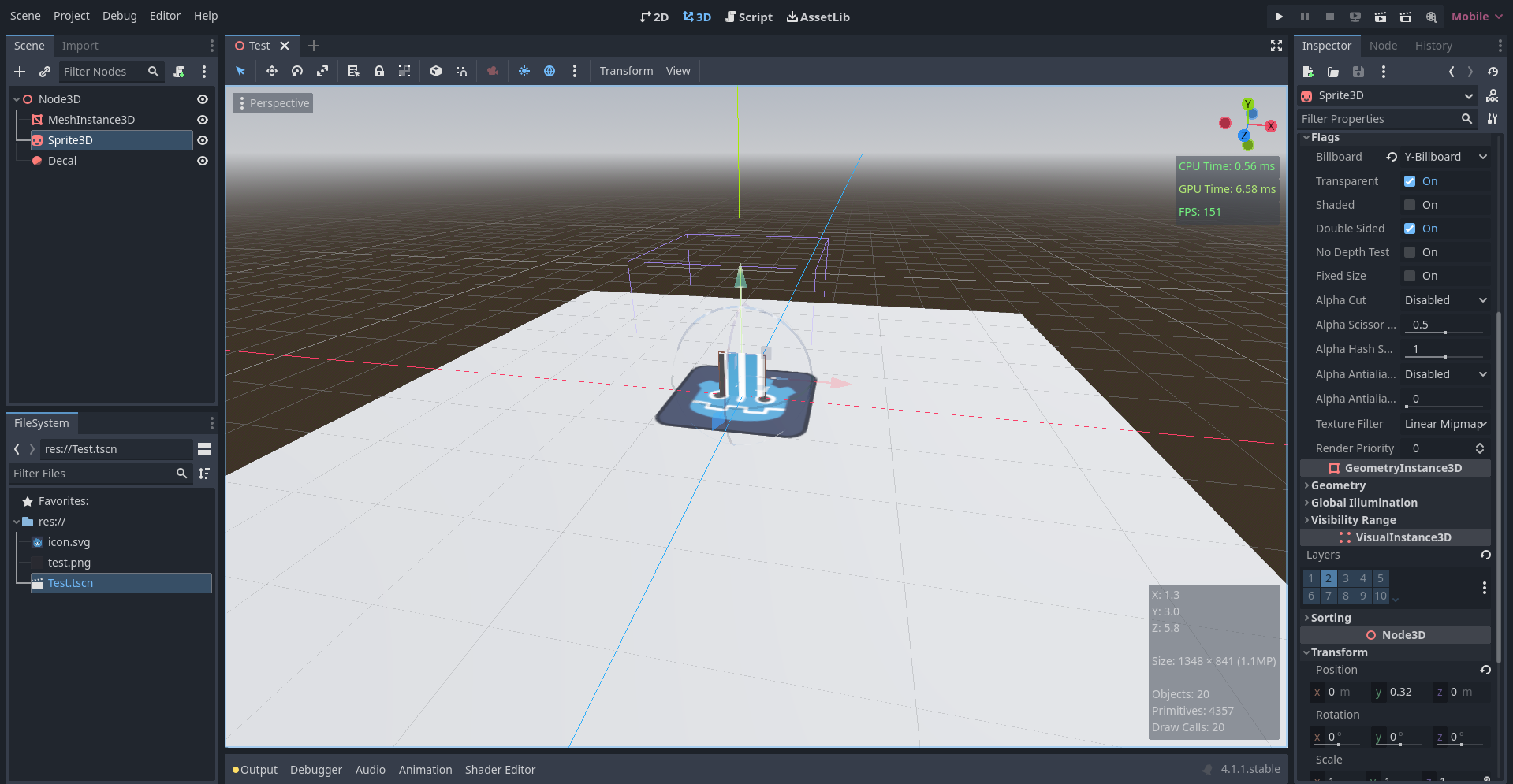1513x784 pixels.
Task: Toggle preview environment in the viewport
Action: coord(550,71)
